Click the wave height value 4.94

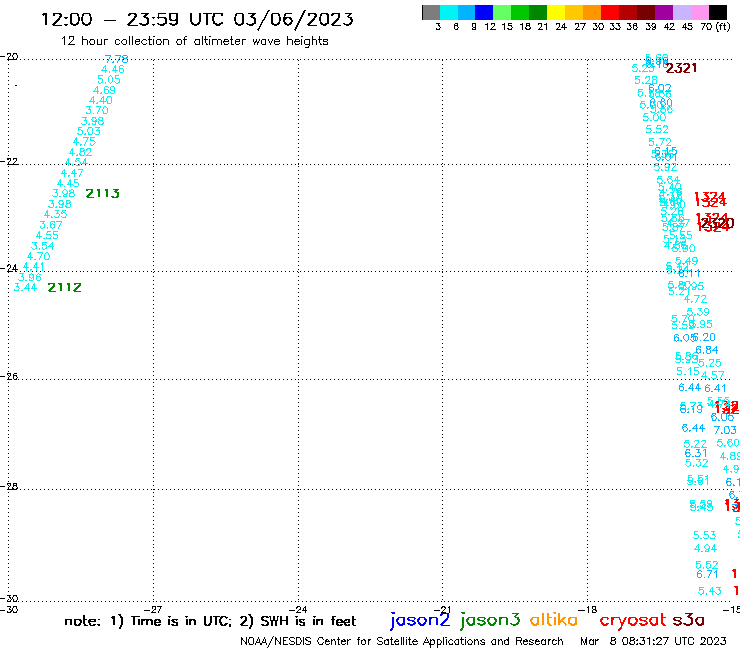(x=706, y=549)
